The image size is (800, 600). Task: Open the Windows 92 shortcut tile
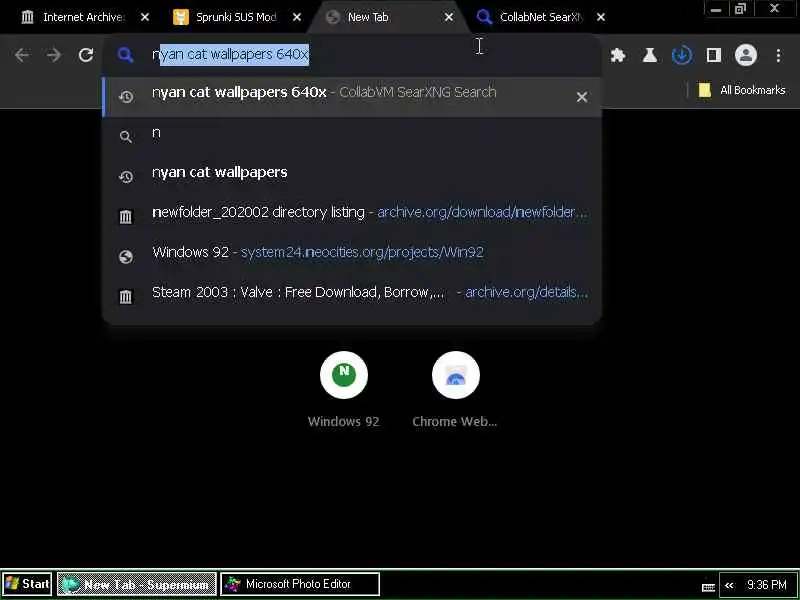[343, 390]
